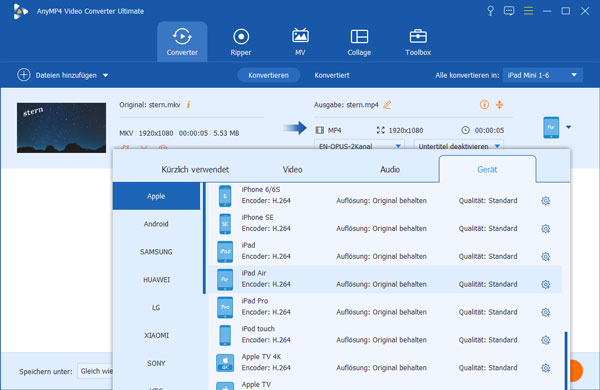This screenshot has height=390, width=600.
Task: Select LG device category
Action: tap(156, 307)
